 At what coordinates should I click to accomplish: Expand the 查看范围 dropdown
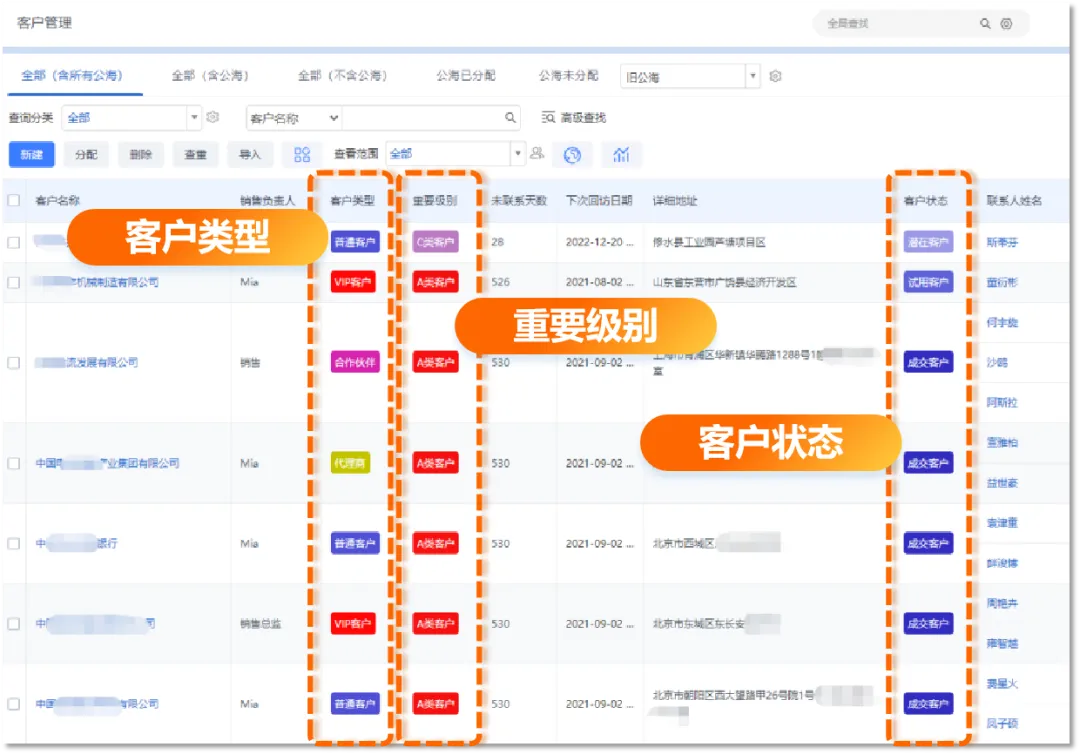click(x=517, y=154)
